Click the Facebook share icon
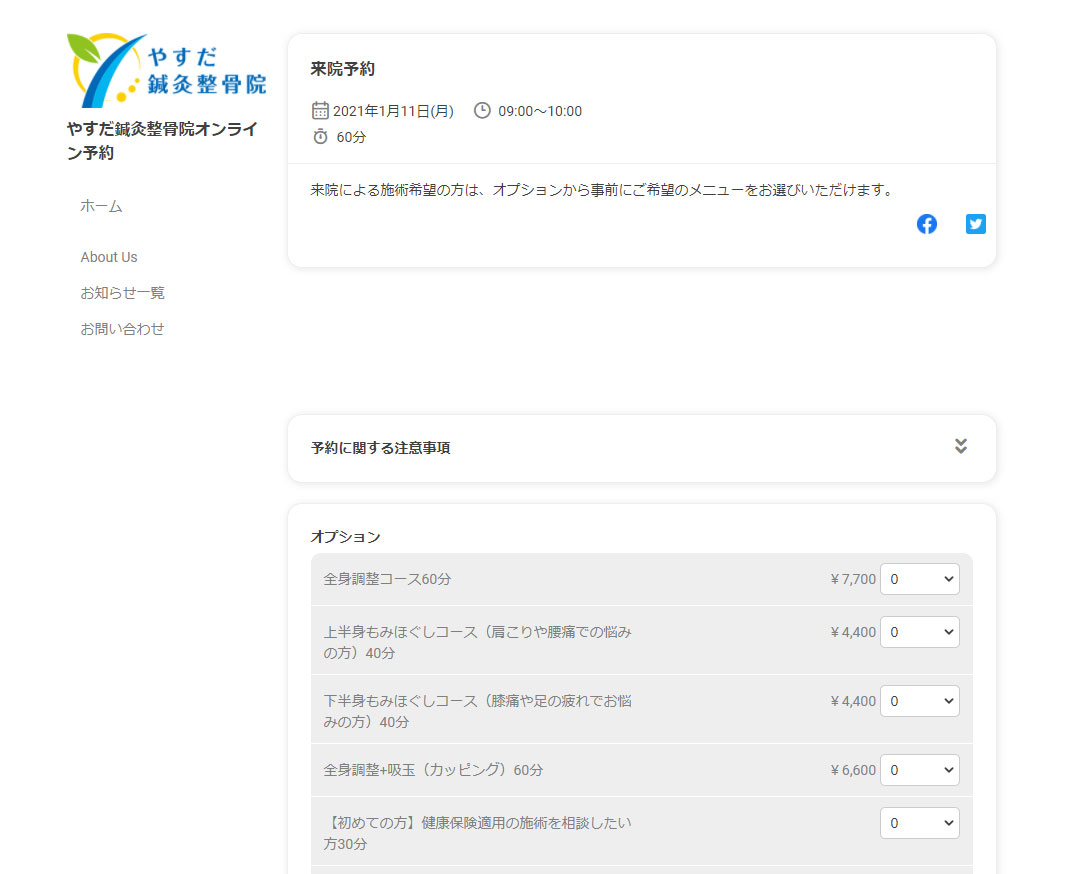The image size is (1078, 874). coord(927,224)
